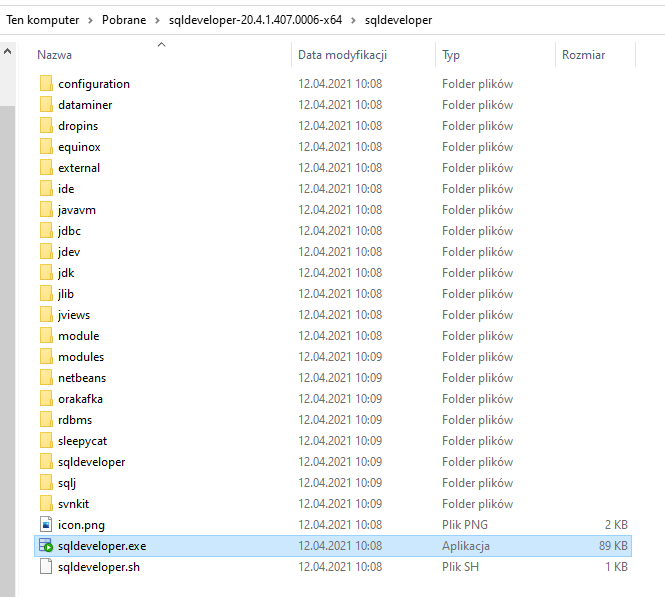Click the svnkit folder icon
Image resolution: width=665 pixels, height=597 pixels.
46,504
